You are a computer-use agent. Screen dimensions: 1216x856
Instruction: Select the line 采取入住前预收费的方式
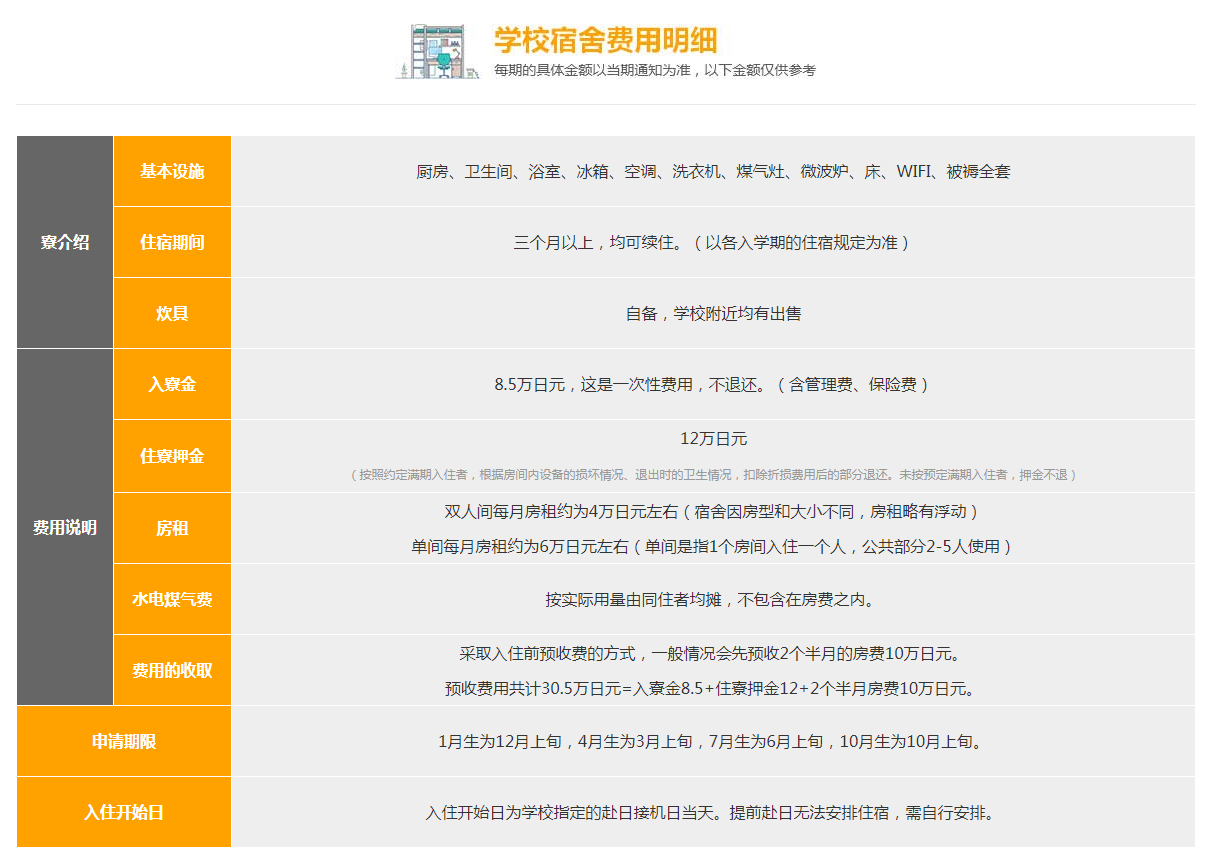[713, 654]
